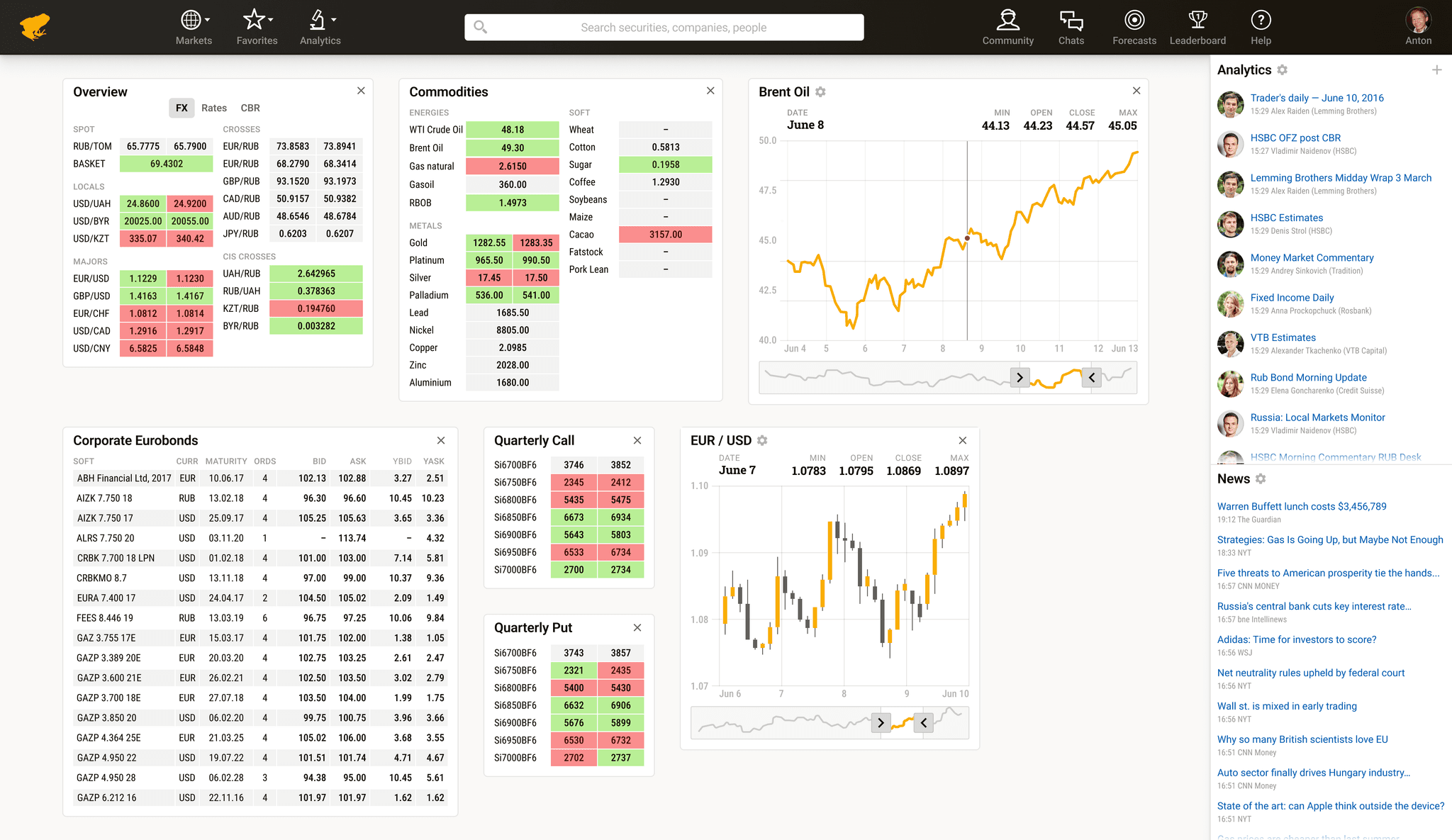Image resolution: width=1452 pixels, height=840 pixels.
Task: Click the frog logo home icon
Action: coord(35,28)
